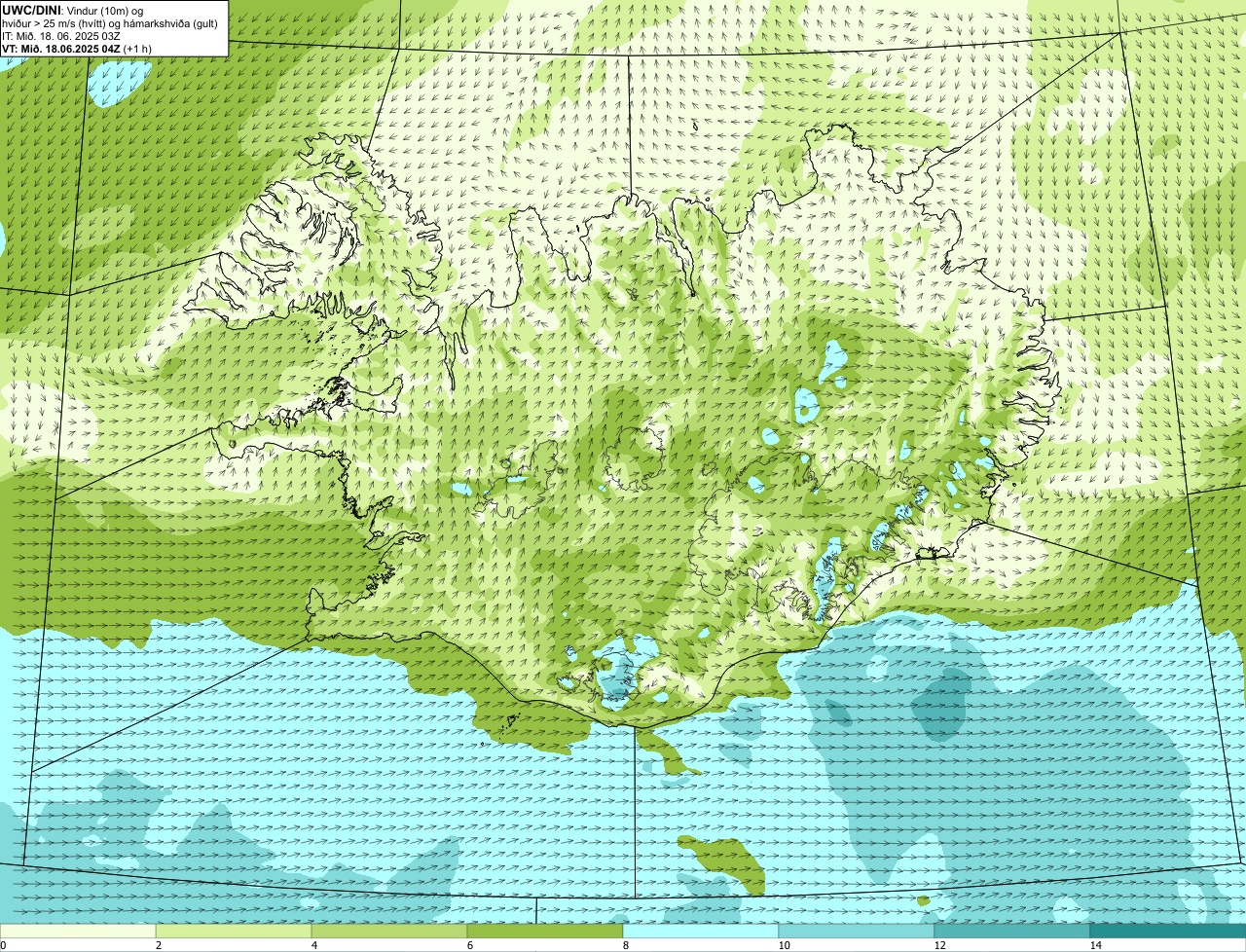Pick the medium green 4–6 m/s color band
This screenshot has height=952, width=1246.
click(389, 931)
